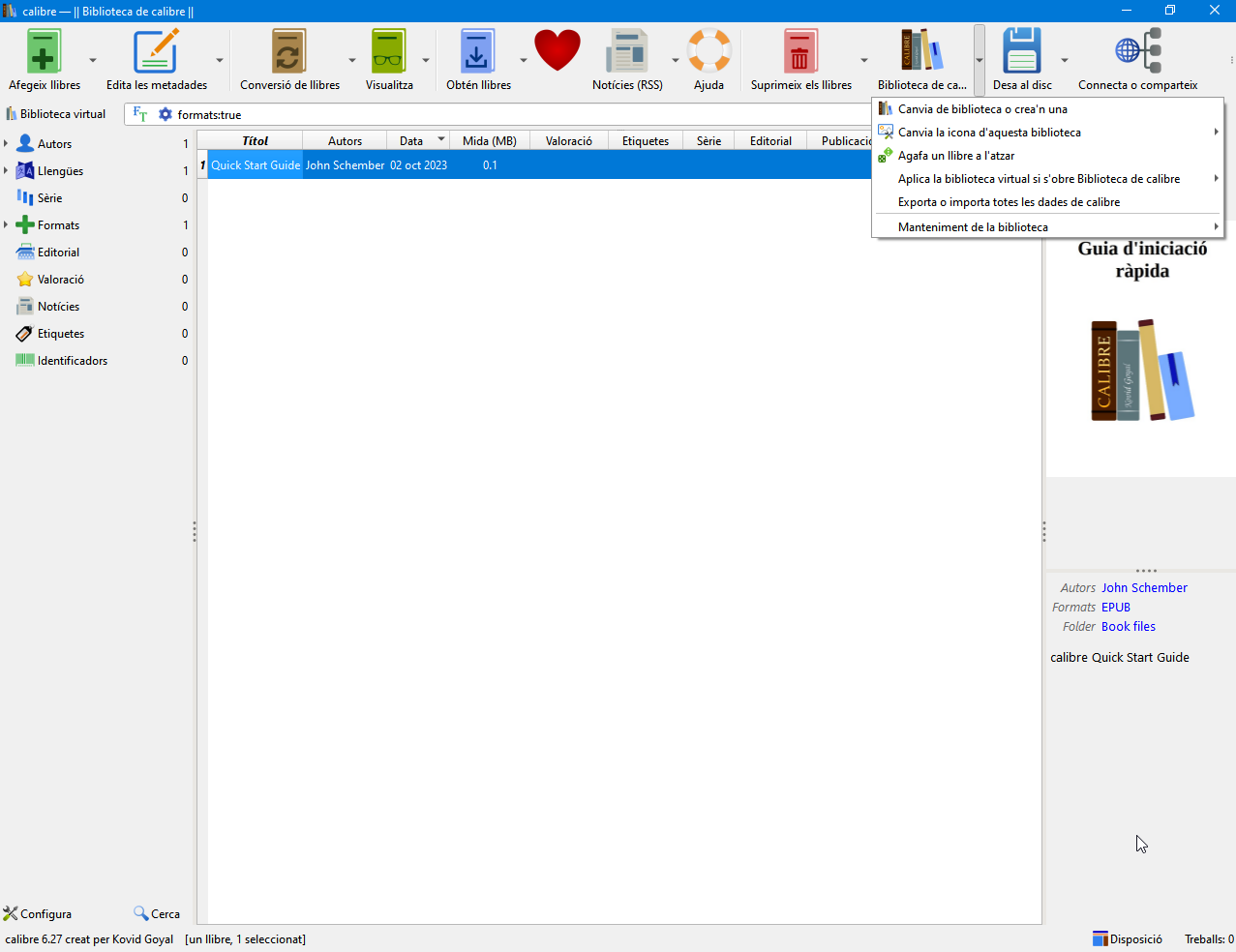This screenshot has height=952, width=1236.
Task: Click Suprimeix els llibres trash icon
Action: (800, 52)
